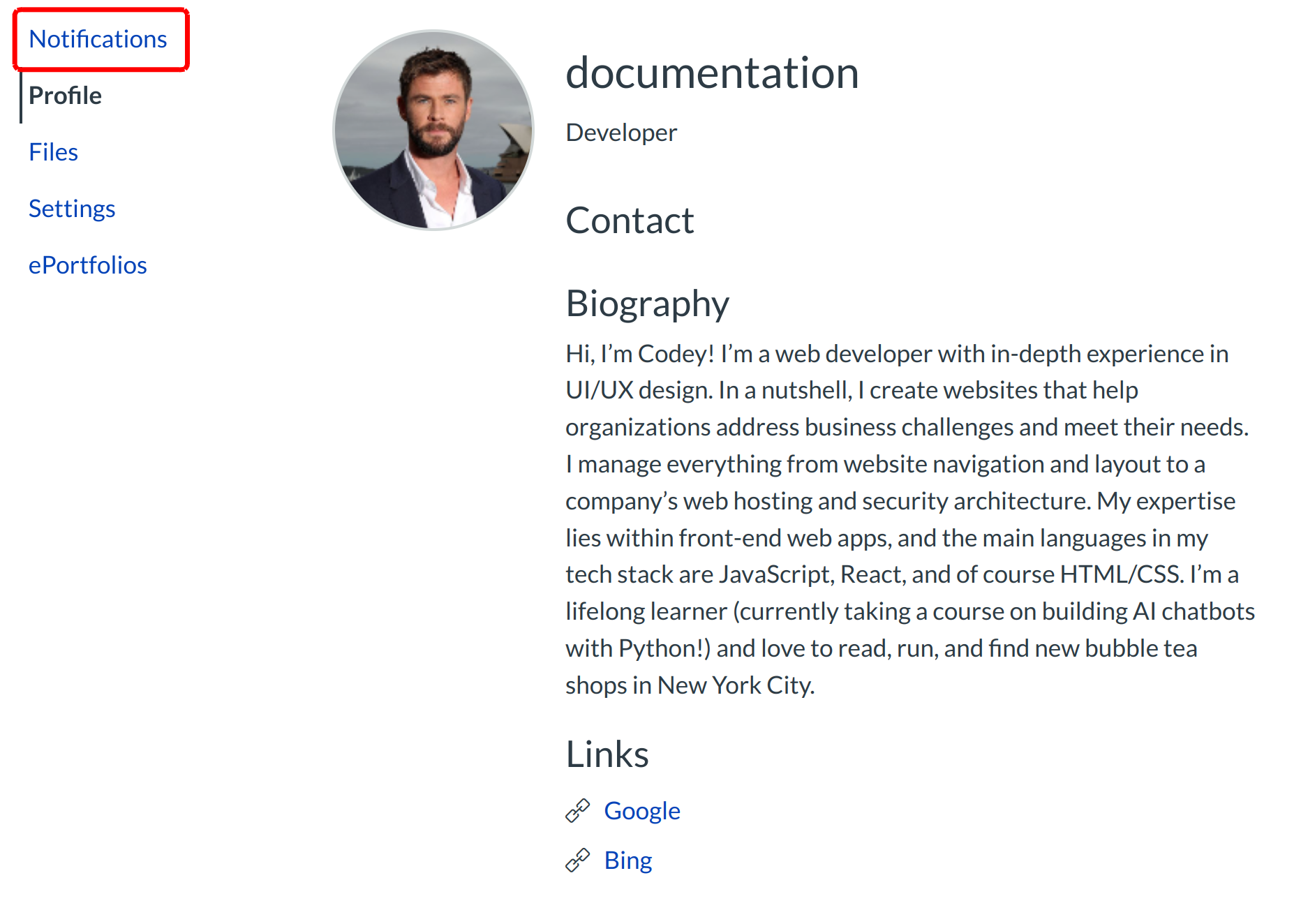The width and height of the screenshot is (1301, 924).
Task: Select the Profile navigation item
Action: [x=65, y=96]
